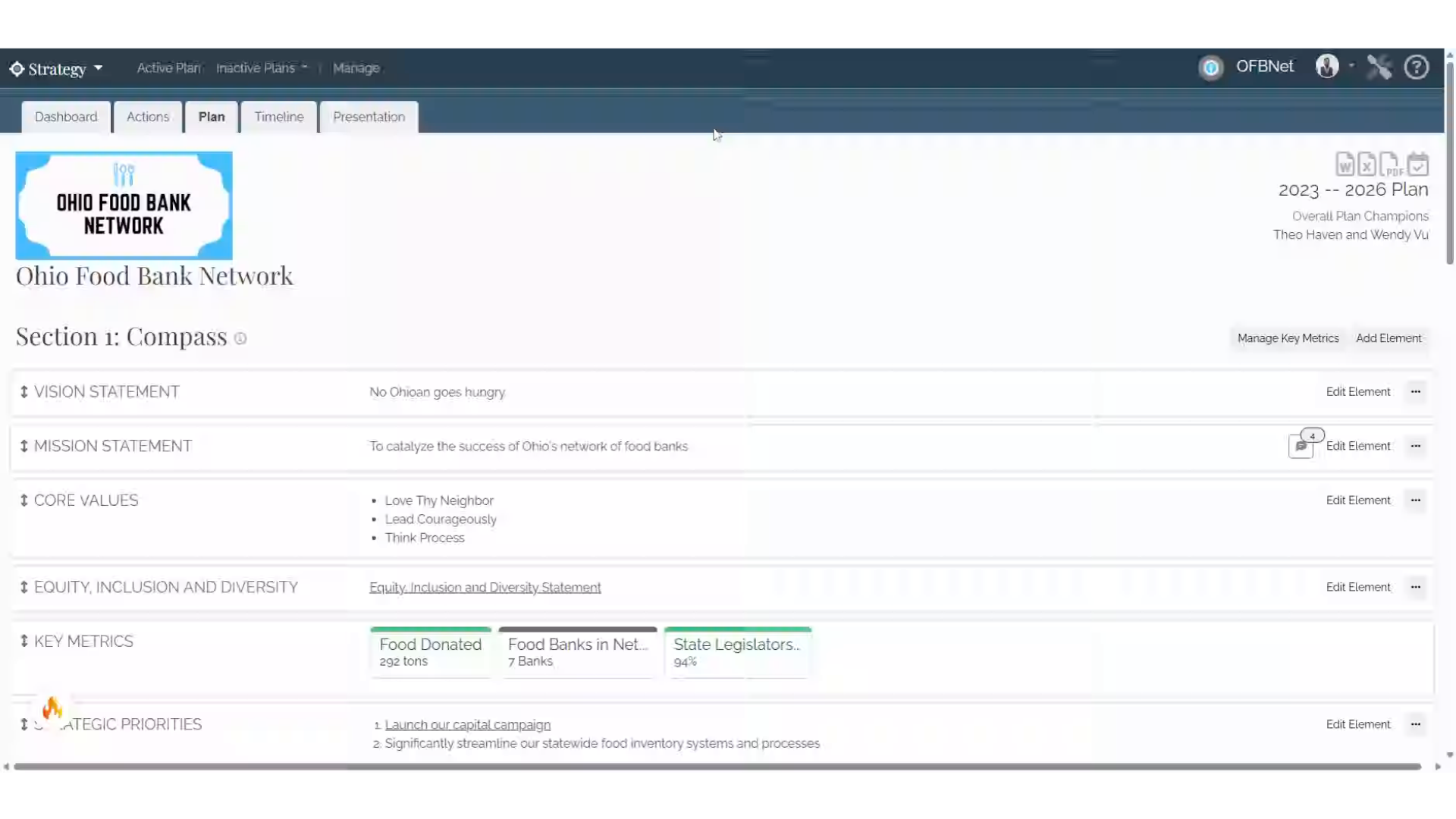Edit Element for Equity, Inclusion and Diversity

tap(1358, 587)
